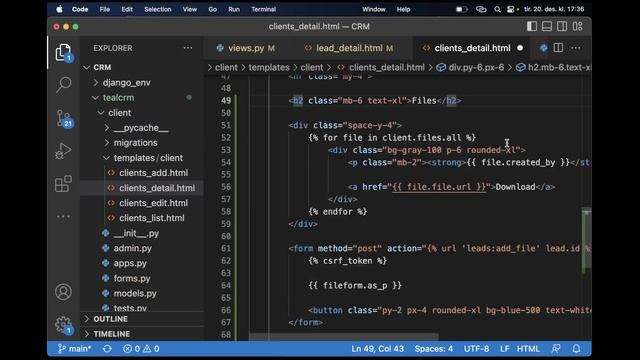This screenshot has height=360, width=640.
Task: Open the Search view in activity bar
Action: 63,84
